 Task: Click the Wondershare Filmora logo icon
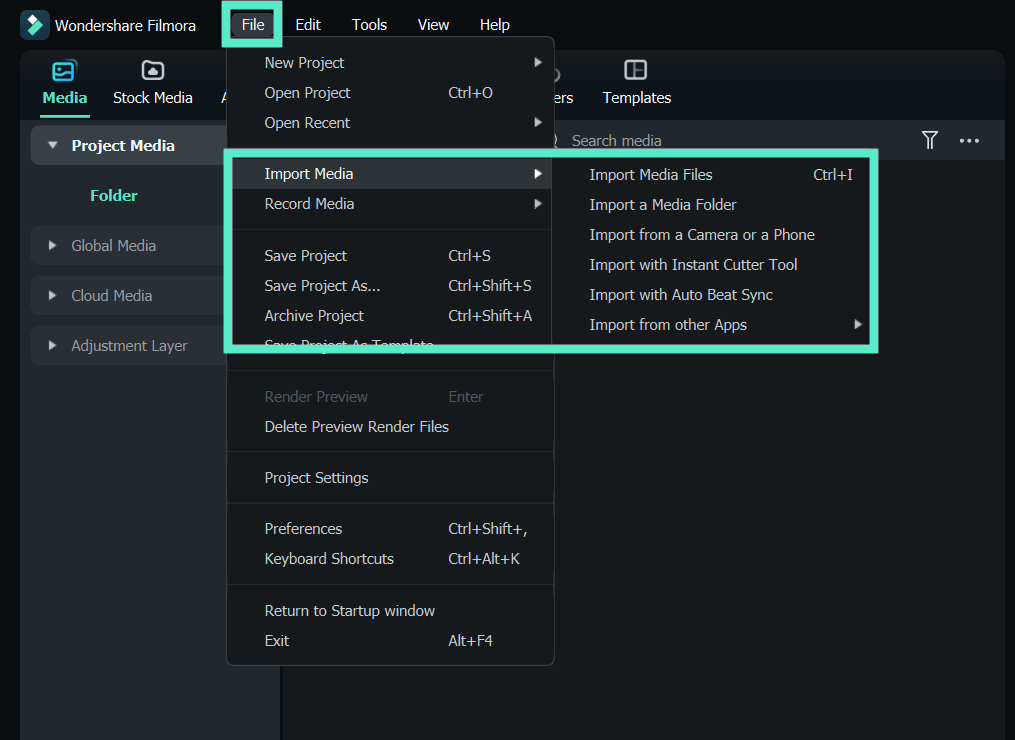34,24
